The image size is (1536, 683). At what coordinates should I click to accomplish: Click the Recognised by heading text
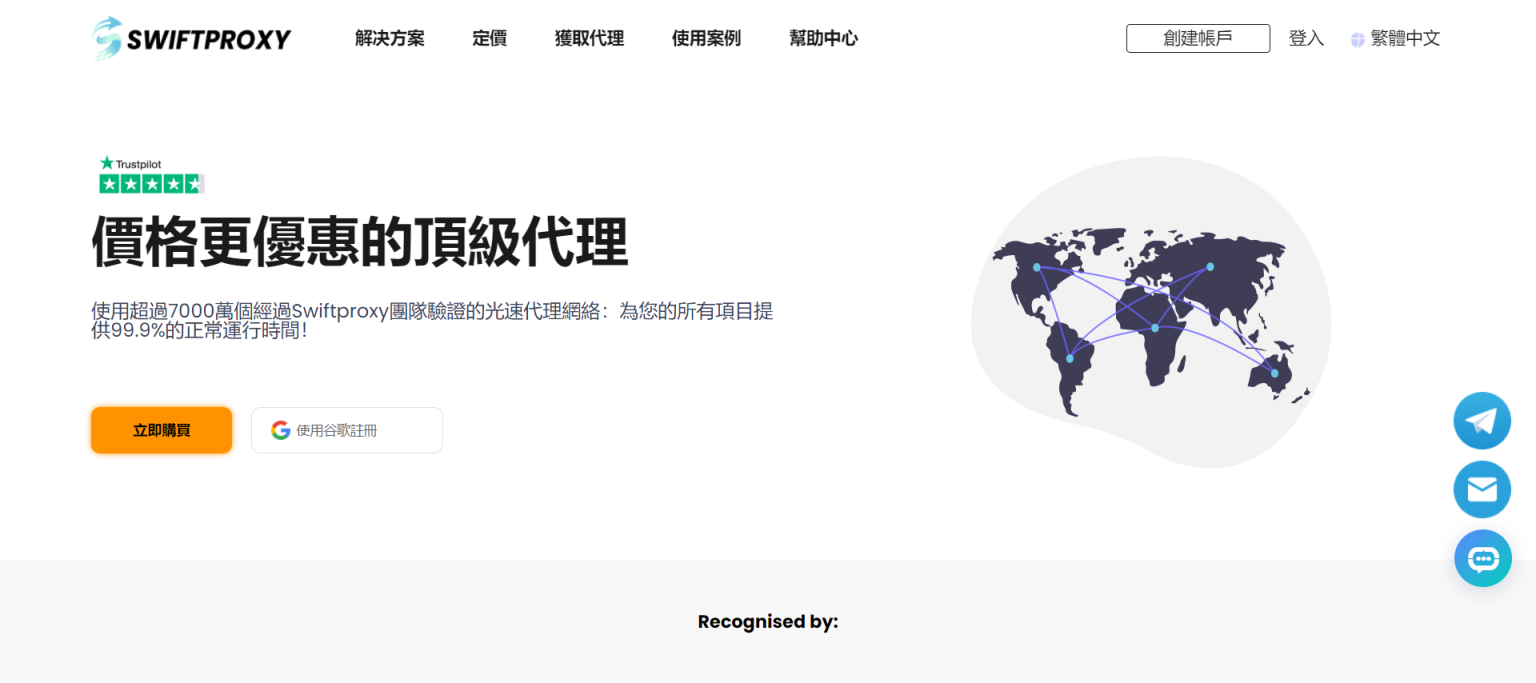point(767,621)
